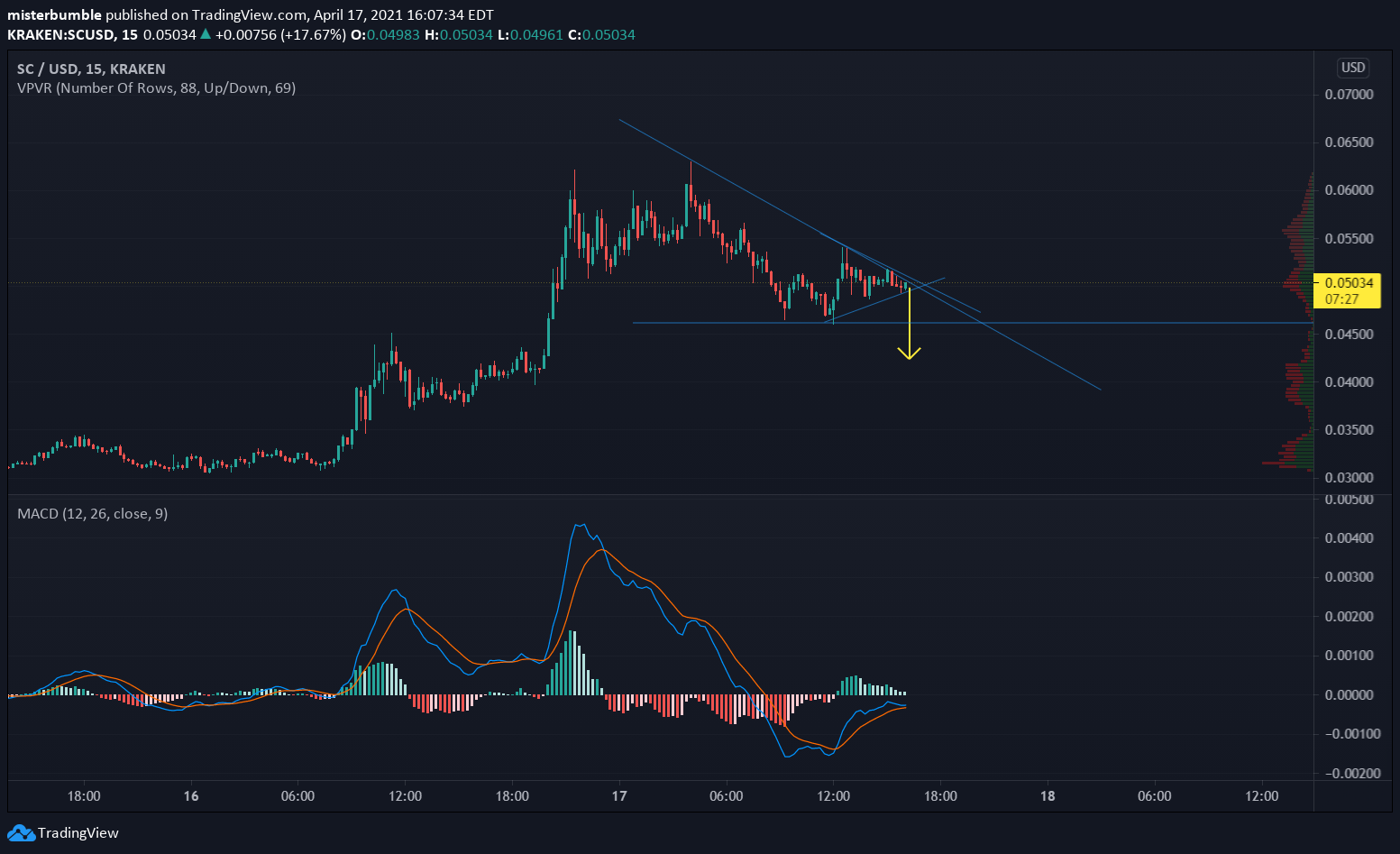This screenshot has height=854, width=1400.
Task: Click the TradingView cloud logo icon
Action: pos(21,833)
